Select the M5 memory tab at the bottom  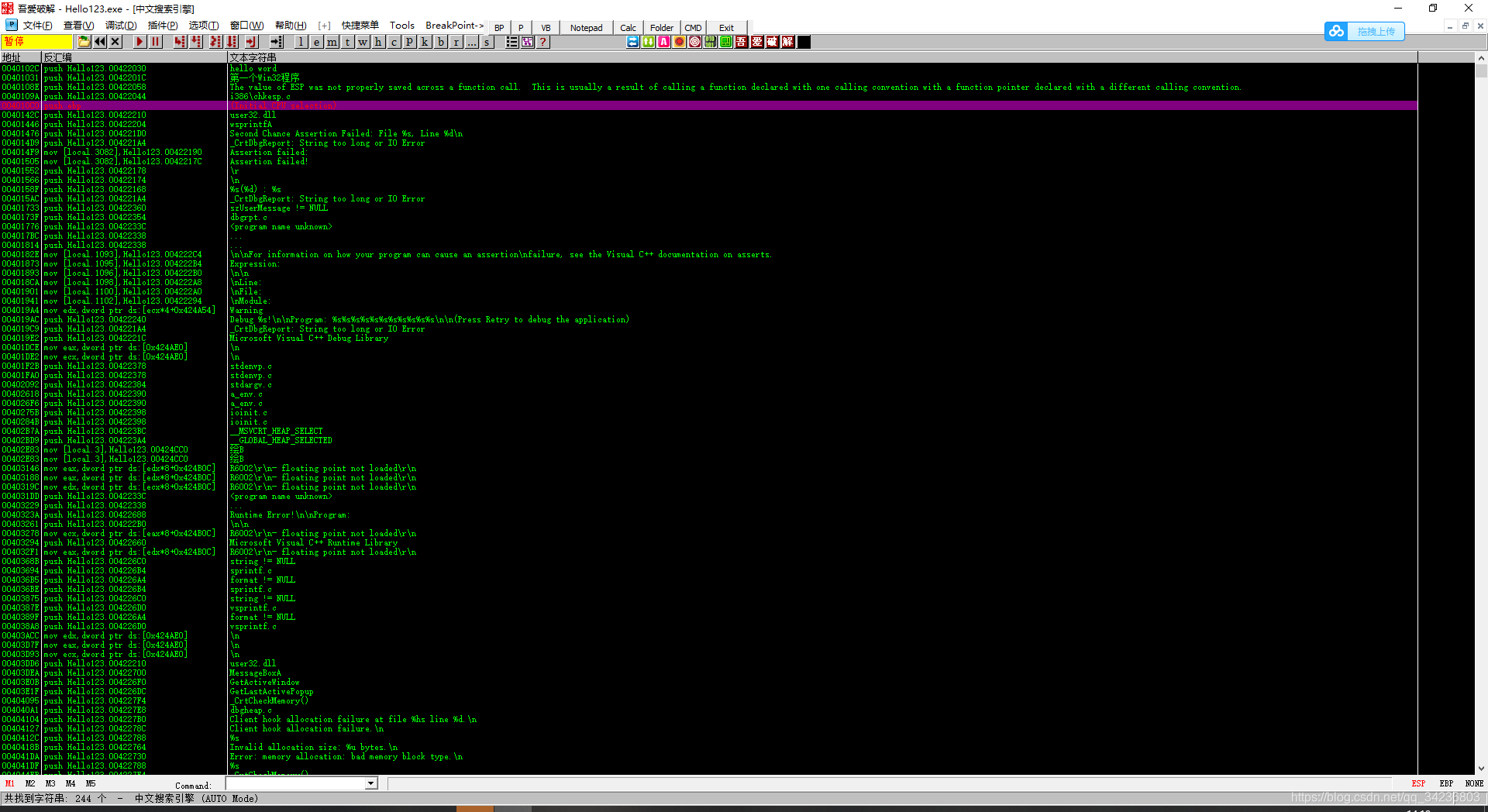point(91,783)
